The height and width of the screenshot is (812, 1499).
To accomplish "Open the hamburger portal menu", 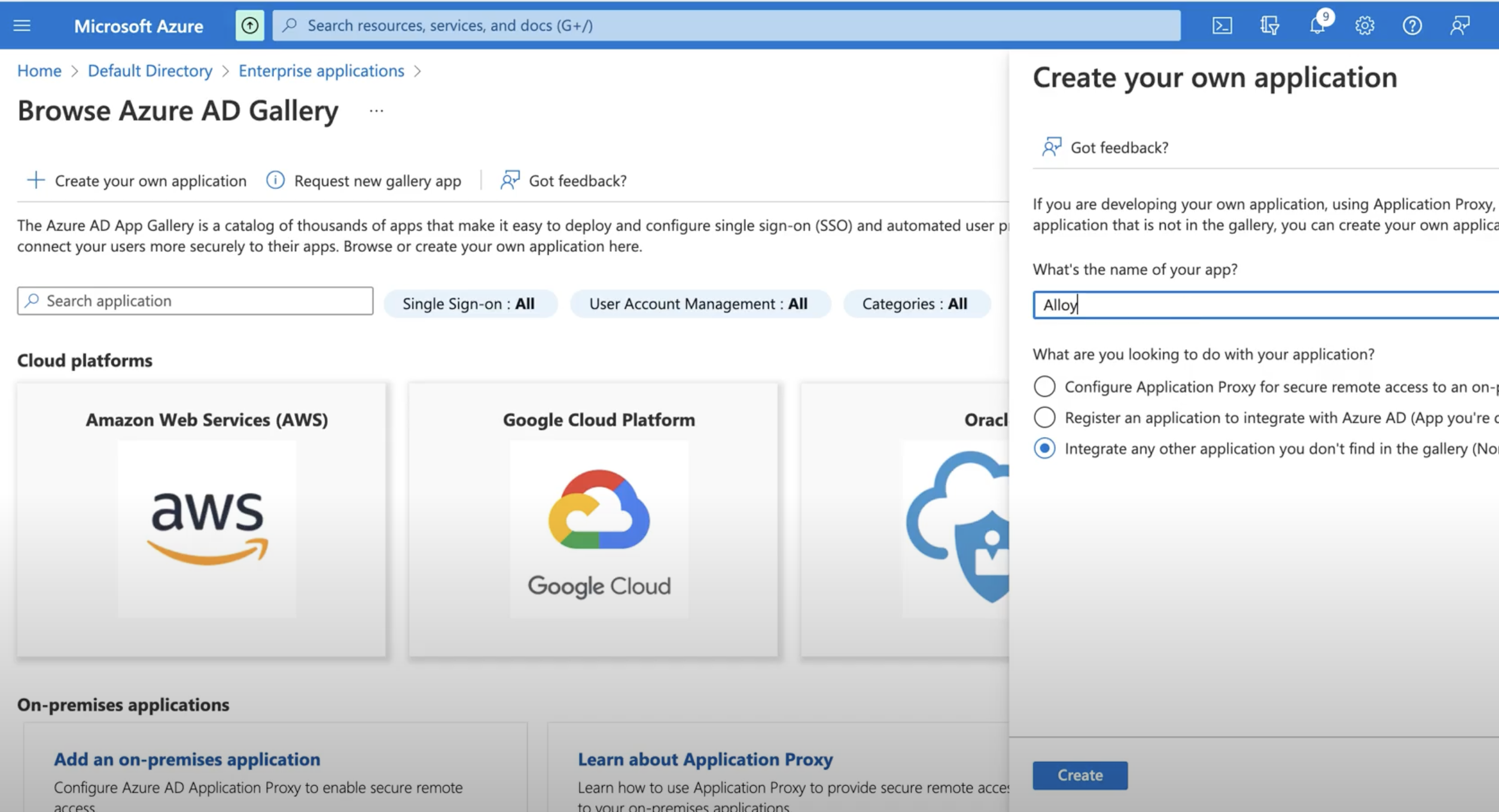I will click(x=22, y=26).
